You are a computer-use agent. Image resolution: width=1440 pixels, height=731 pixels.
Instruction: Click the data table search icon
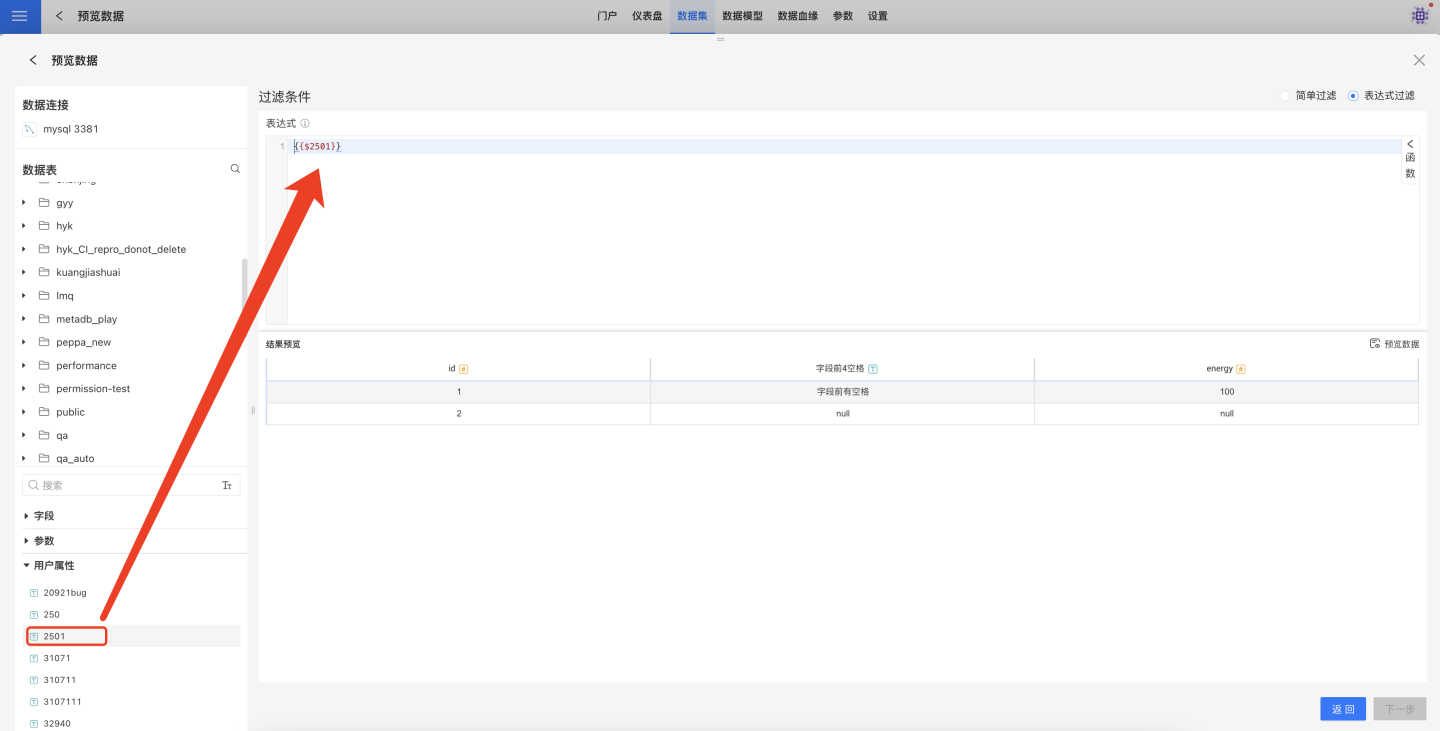(235, 169)
